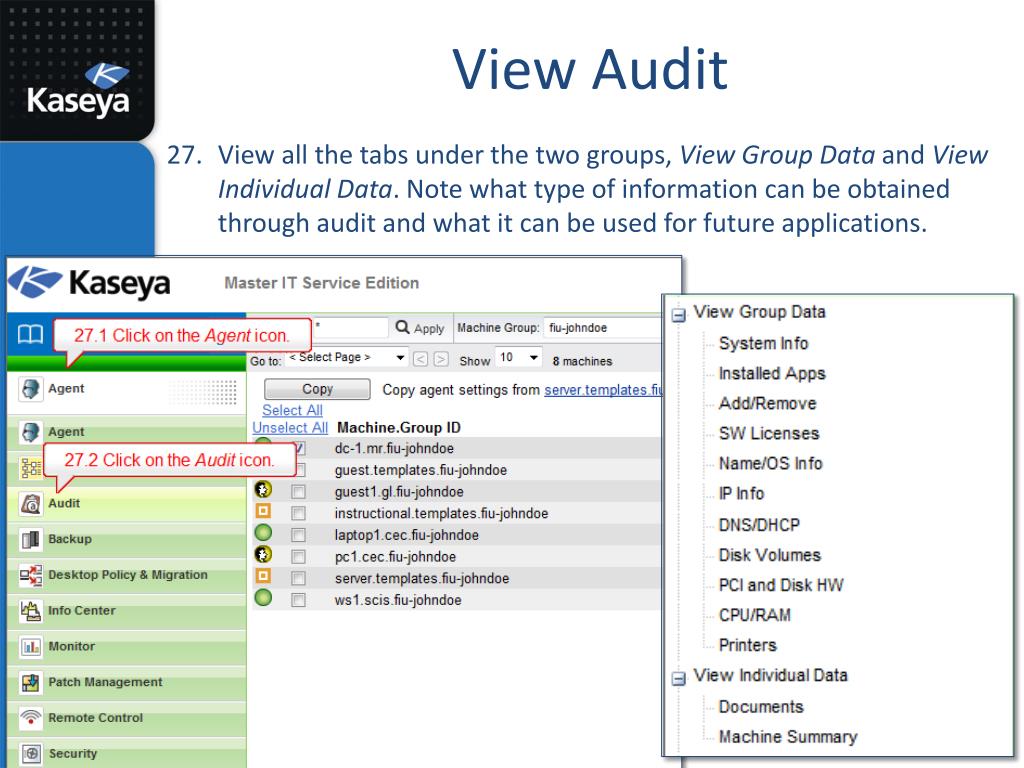The image size is (1024, 768).
Task: Select the server.templates.fiu-johndoe machine name in the list
Action: click(x=422, y=579)
